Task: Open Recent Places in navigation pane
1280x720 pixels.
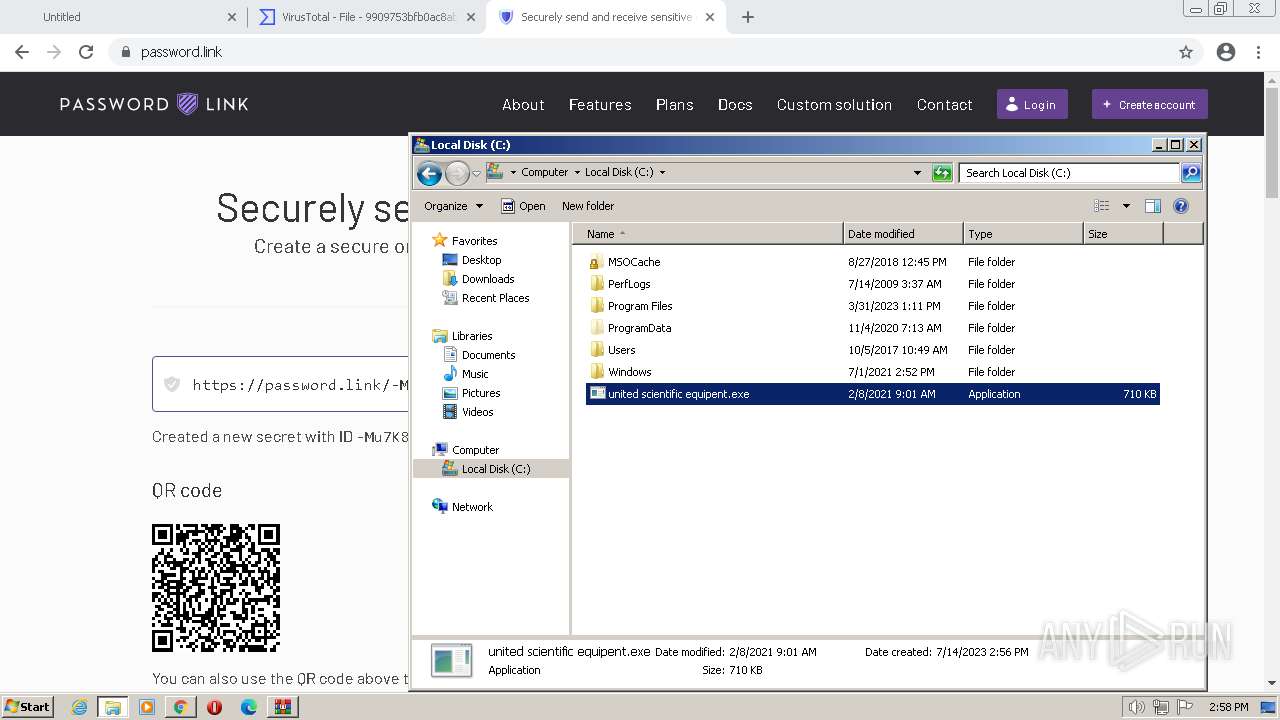Action: pos(495,298)
